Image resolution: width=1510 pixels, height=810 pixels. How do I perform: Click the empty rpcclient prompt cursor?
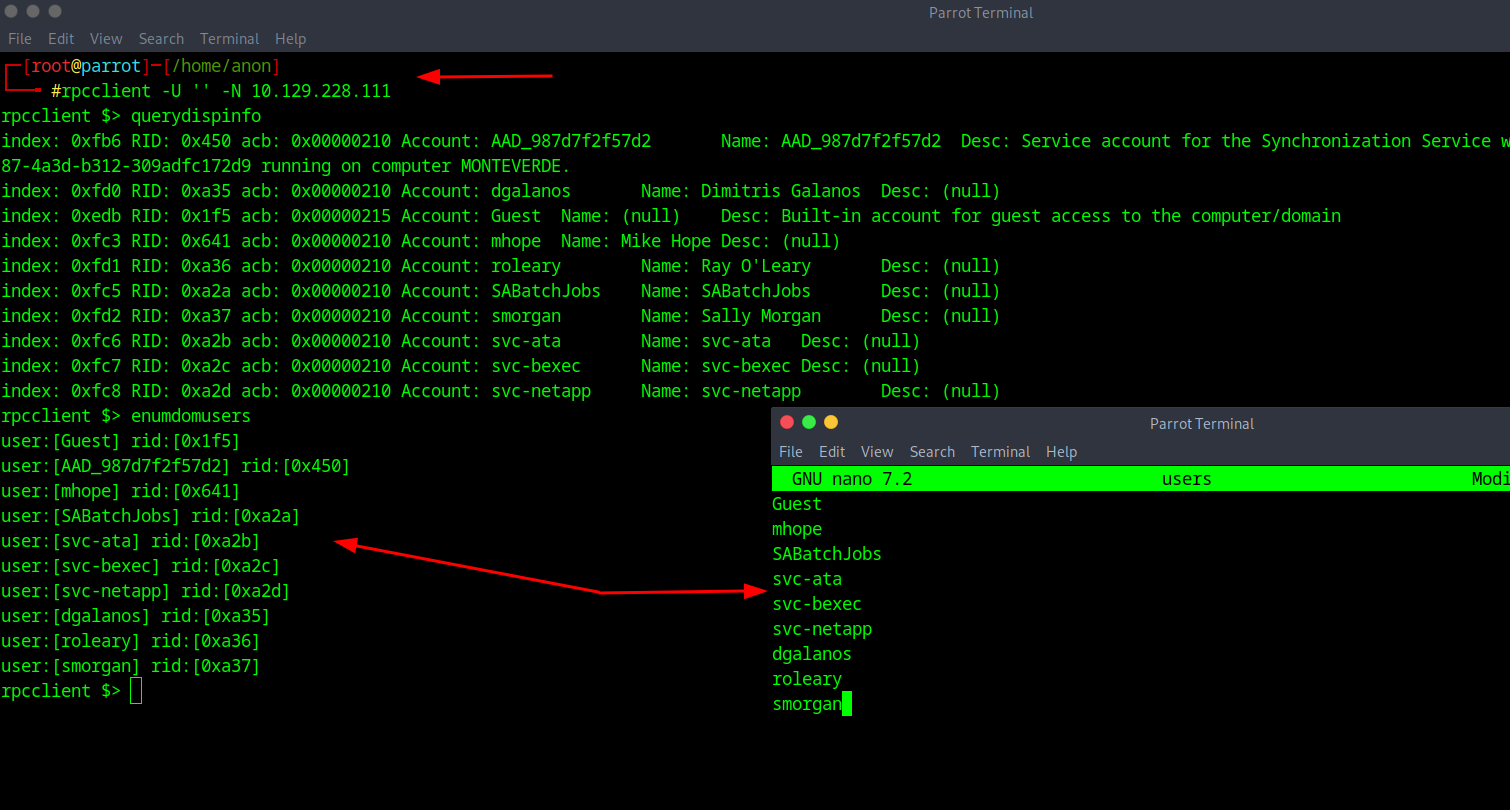136,691
